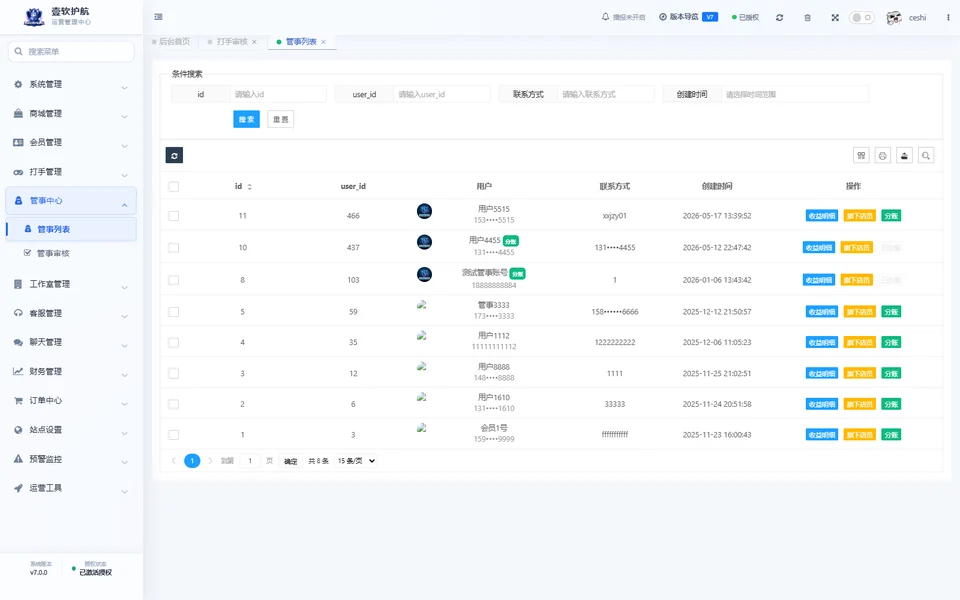Viewport: 960px width, 600px height.
Task: Click the user_id search input field
Action: click(x=441, y=94)
